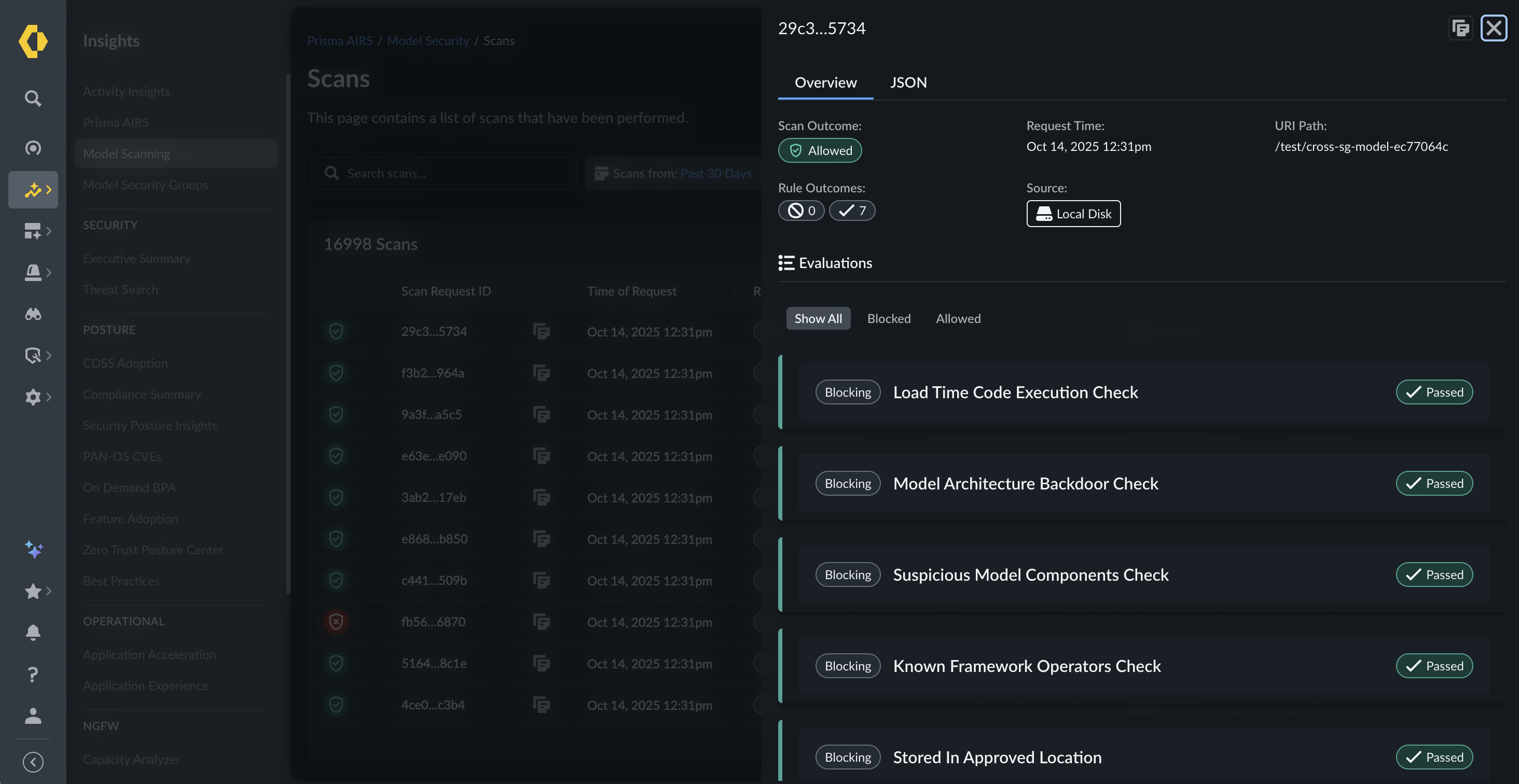1519x784 pixels.
Task: Select the Show All evaluations filter
Action: coord(818,318)
